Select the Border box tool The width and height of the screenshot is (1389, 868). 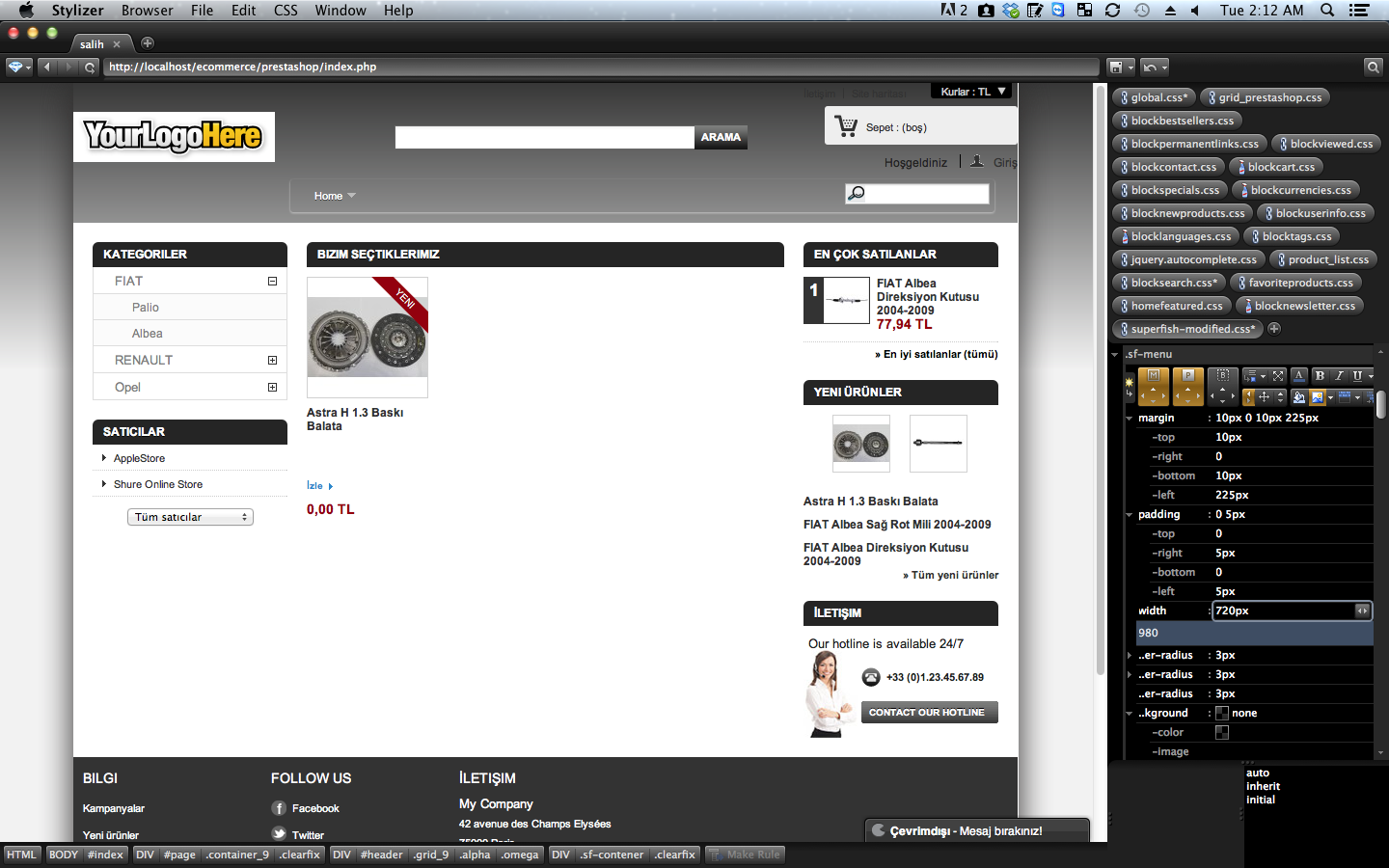point(1223,387)
